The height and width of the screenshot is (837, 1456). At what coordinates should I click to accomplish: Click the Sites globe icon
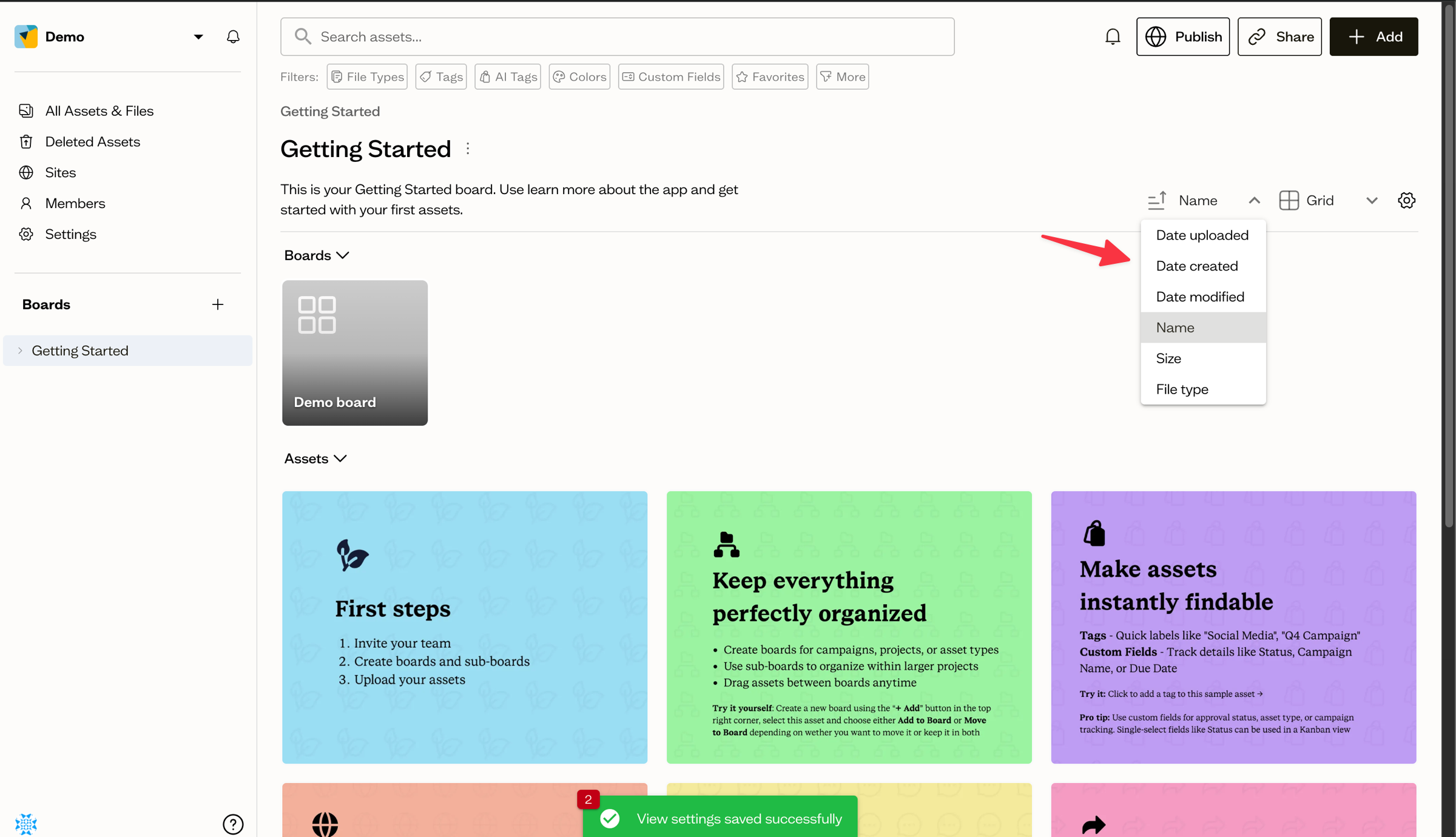tap(26, 173)
